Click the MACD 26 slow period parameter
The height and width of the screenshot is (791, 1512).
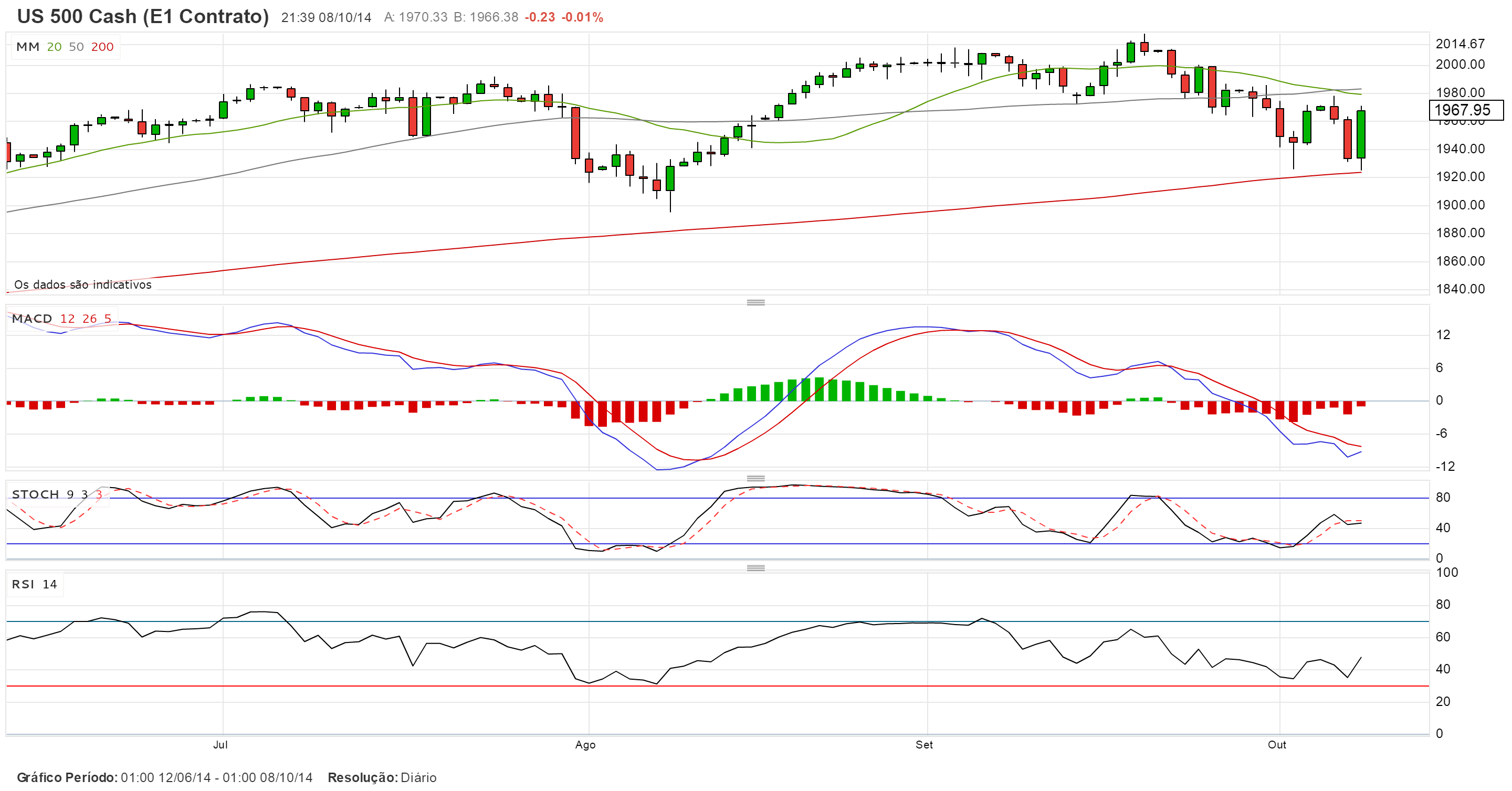89,319
